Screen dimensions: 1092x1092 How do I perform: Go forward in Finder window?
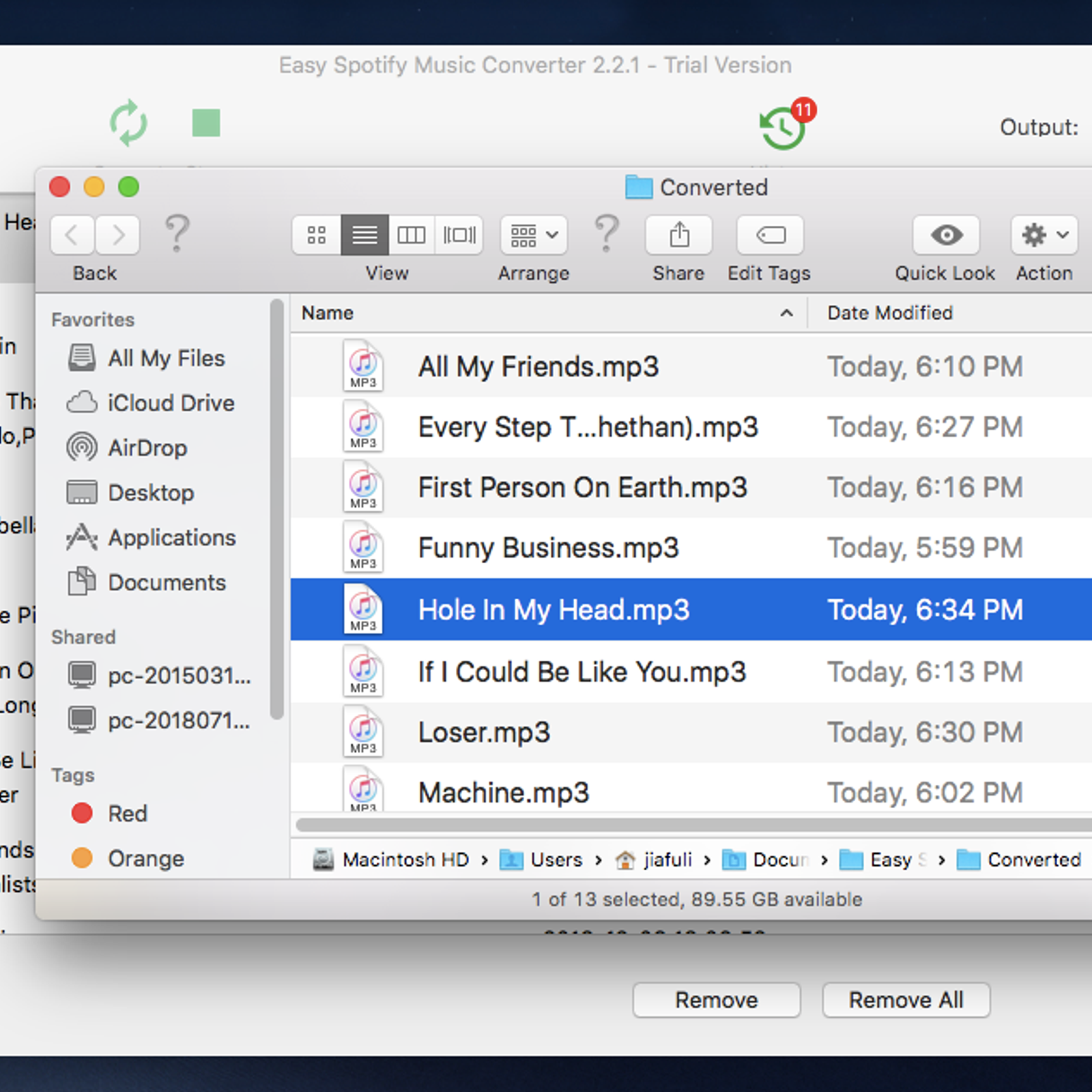pyautogui.click(x=117, y=235)
